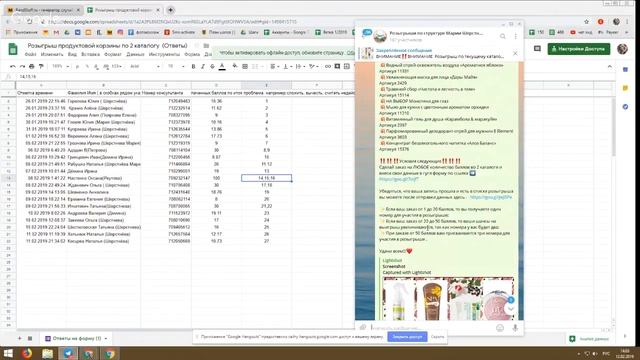The height and width of the screenshot is (360, 640).
Task: Open the vertical align dropdown
Action: point(287,67)
